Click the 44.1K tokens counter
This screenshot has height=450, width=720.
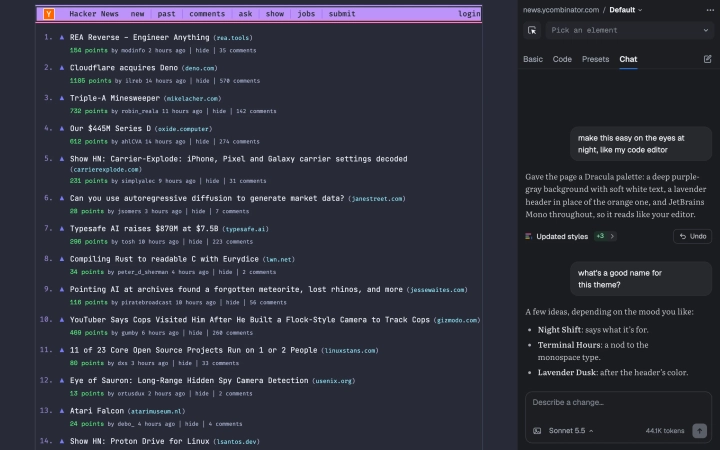665,431
